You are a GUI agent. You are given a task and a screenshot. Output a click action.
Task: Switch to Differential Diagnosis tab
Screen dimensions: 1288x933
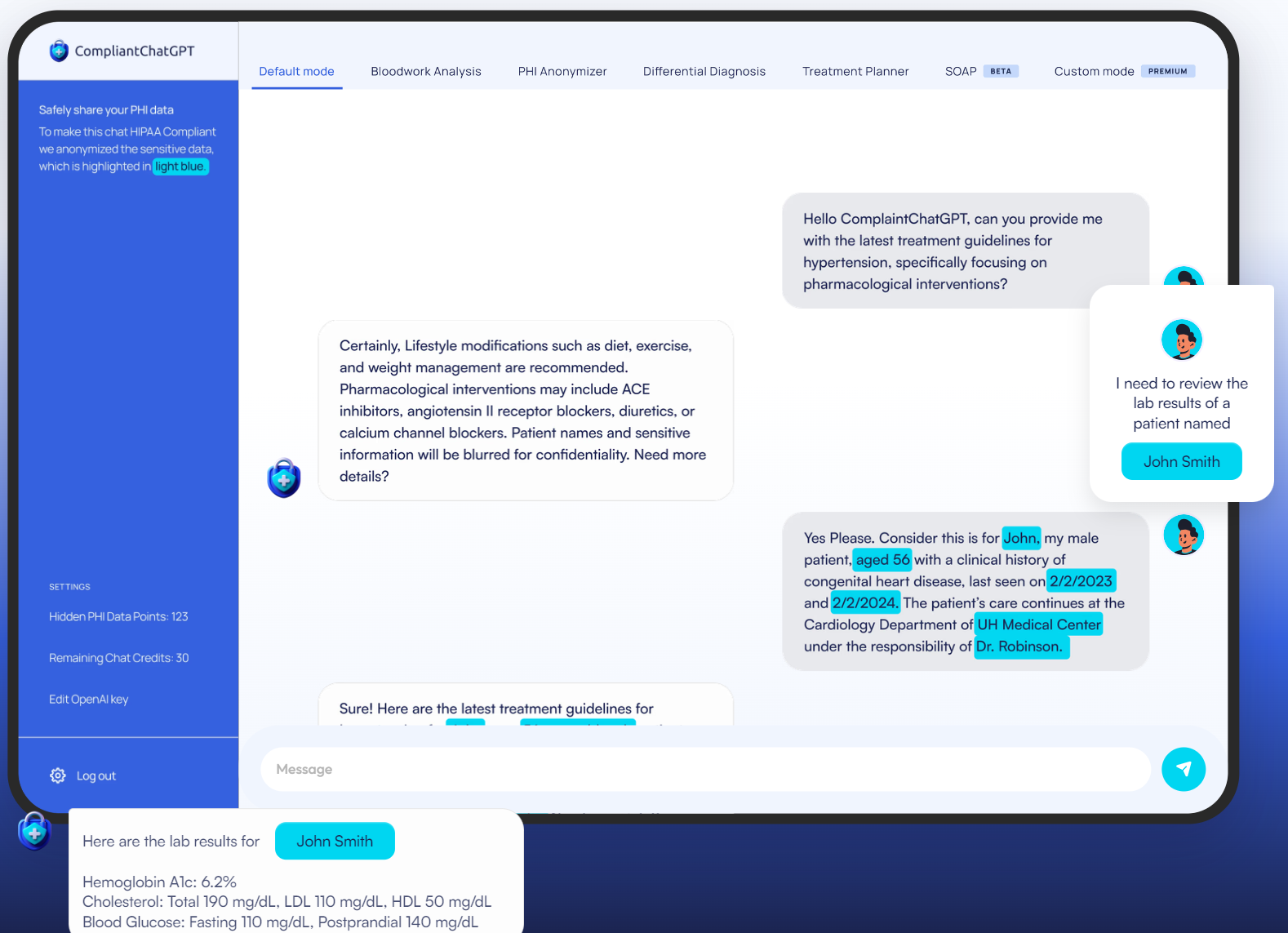(704, 71)
